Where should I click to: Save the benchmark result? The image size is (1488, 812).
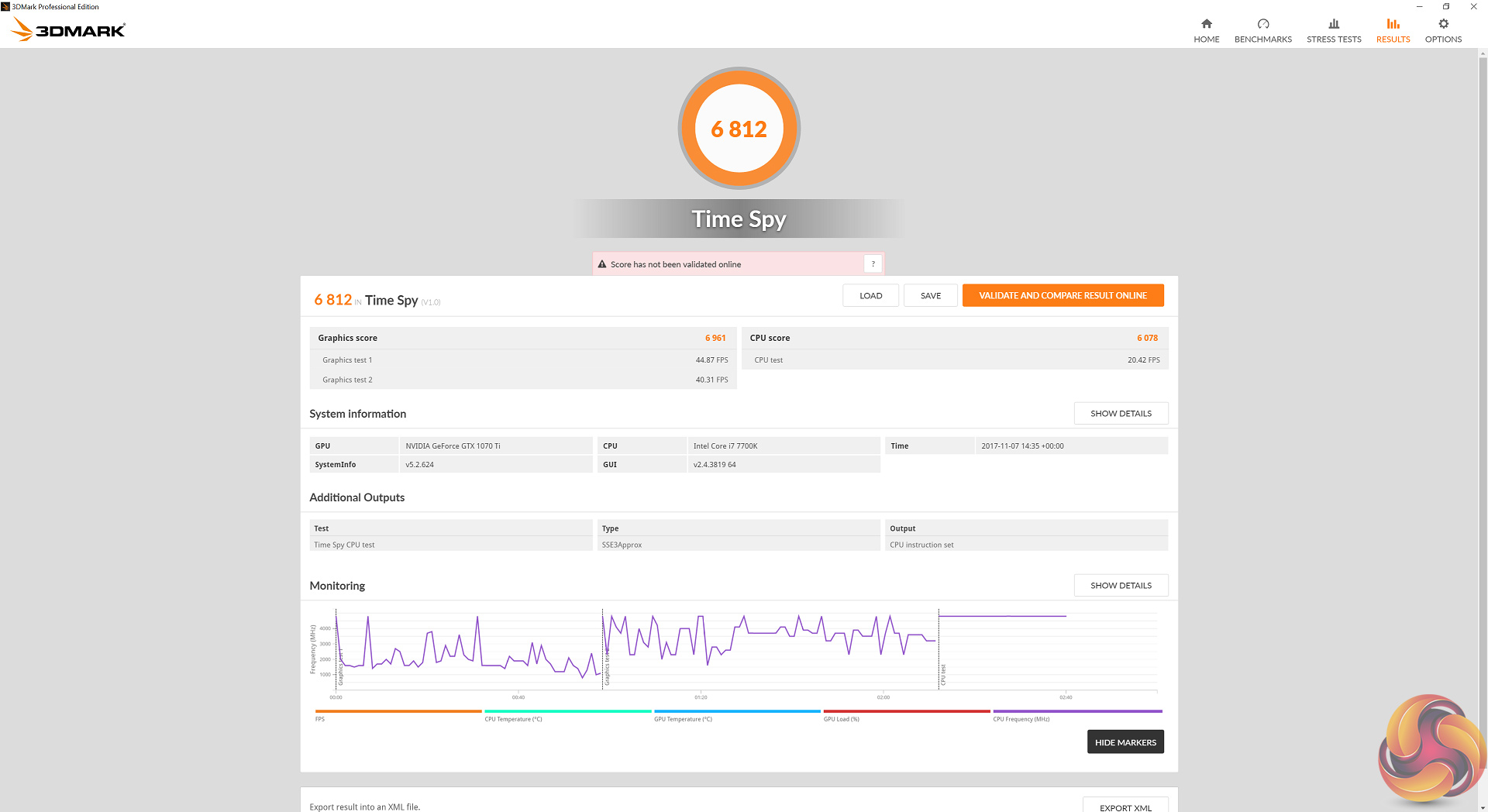[x=930, y=296]
